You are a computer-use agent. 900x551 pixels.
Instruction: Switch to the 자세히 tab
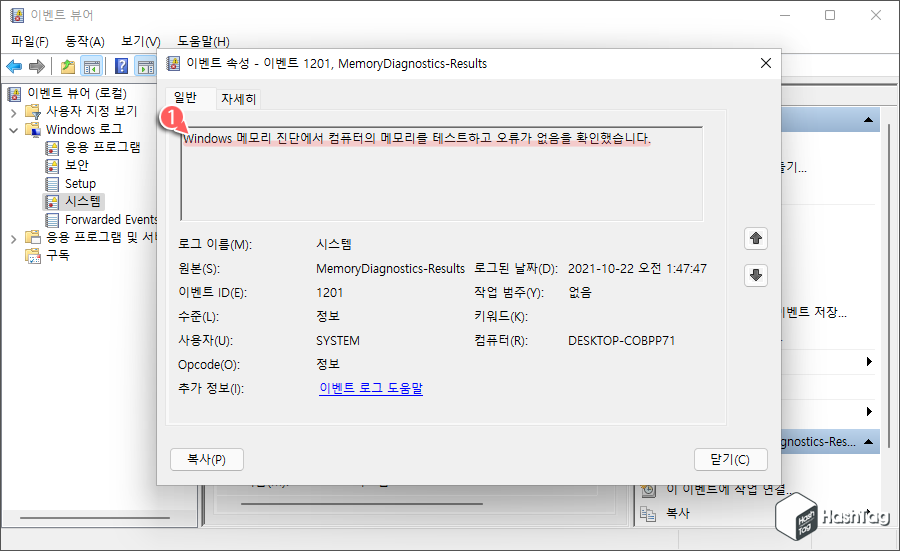(238, 99)
